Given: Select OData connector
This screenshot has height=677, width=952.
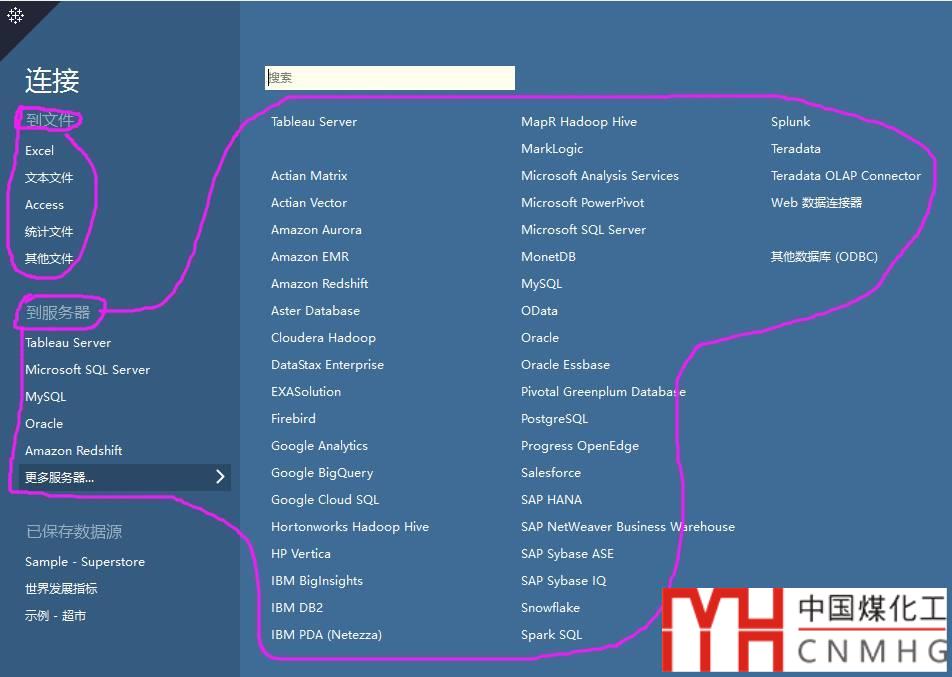Looking at the screenshot, I should pos(539,310).
